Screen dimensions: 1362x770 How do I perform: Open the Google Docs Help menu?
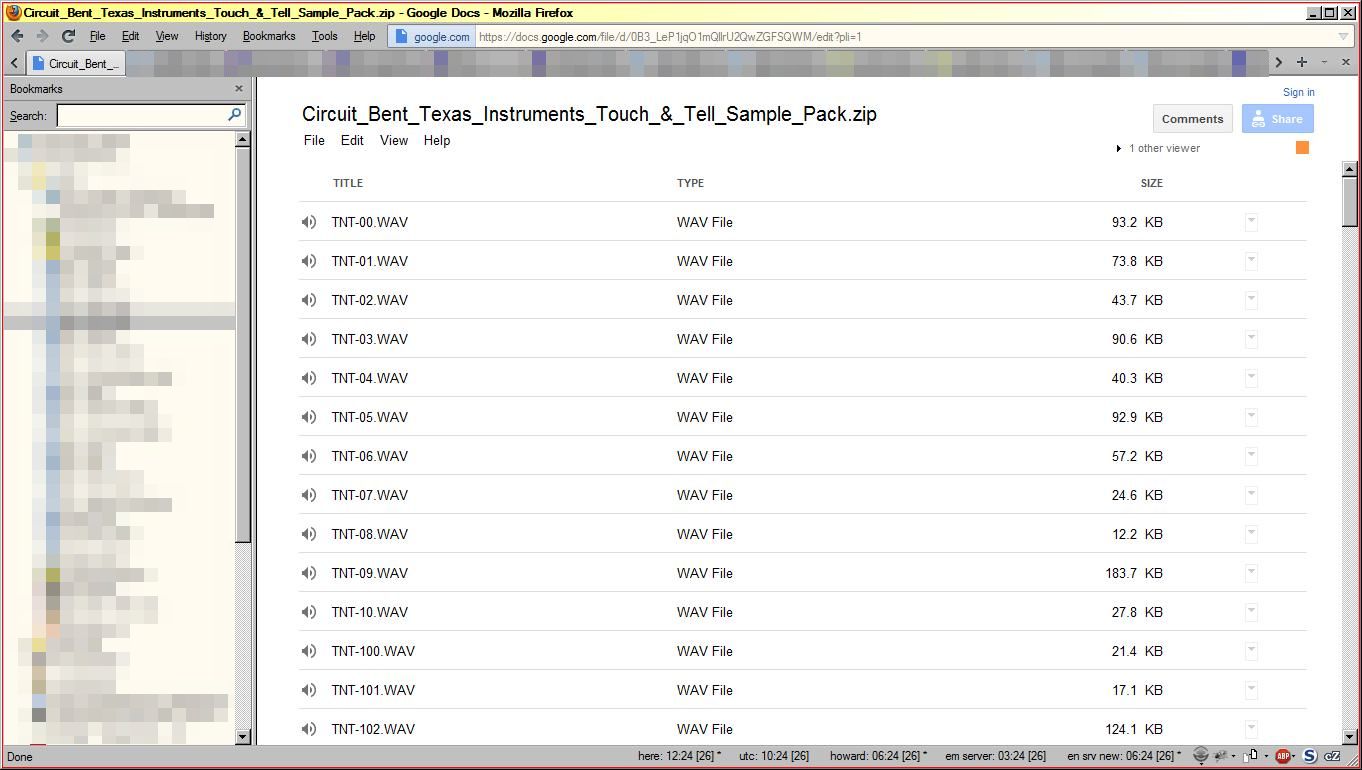[437, 140]
